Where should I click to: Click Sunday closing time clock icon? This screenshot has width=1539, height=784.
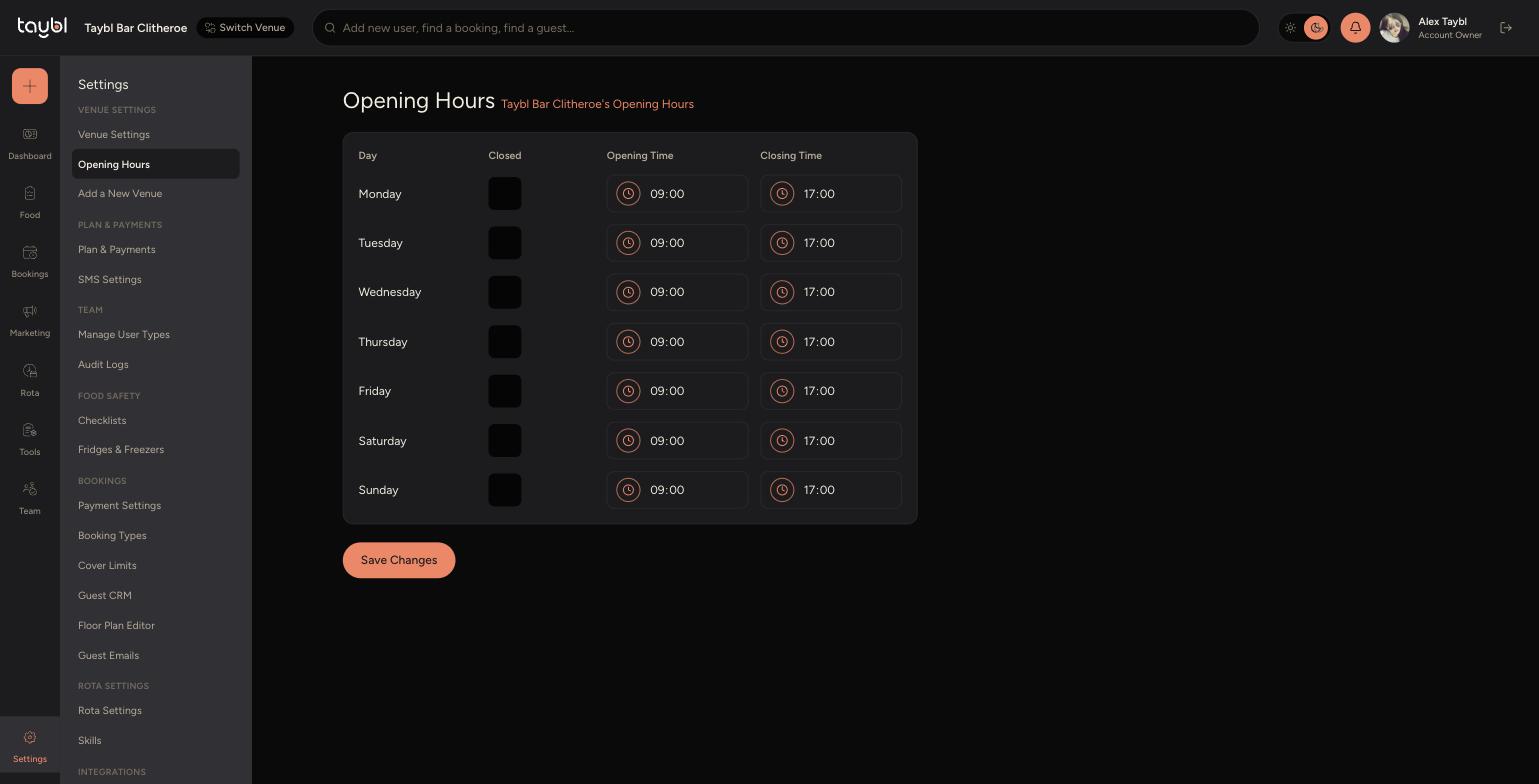click(782, 490)
